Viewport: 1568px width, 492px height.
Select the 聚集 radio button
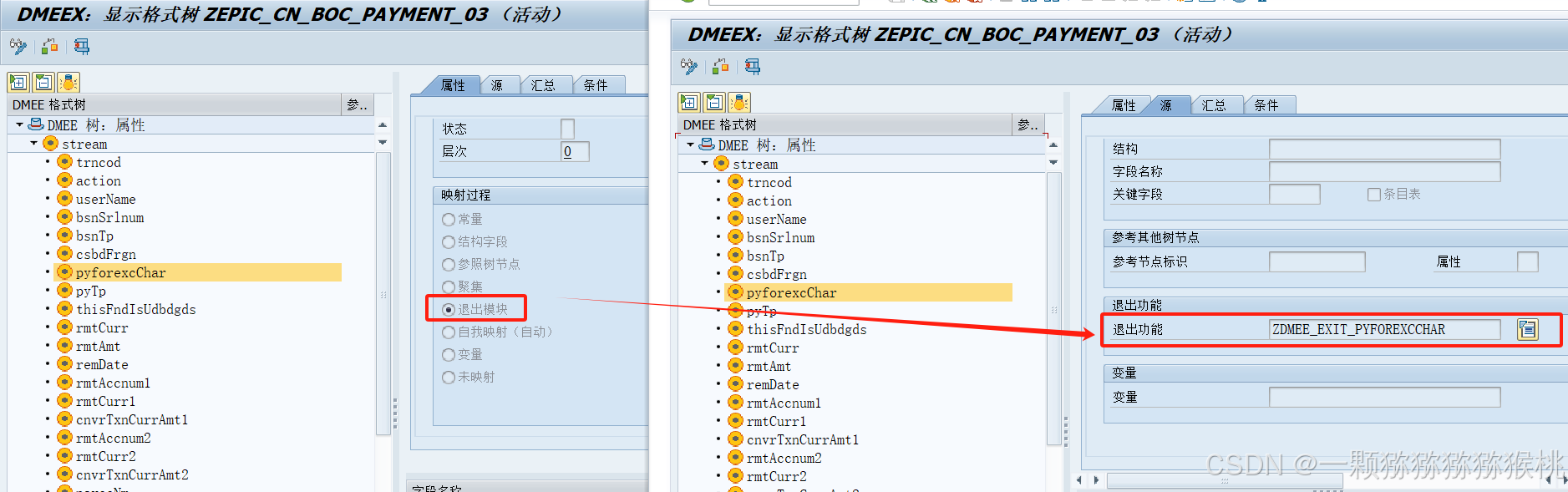click(449, 287)
